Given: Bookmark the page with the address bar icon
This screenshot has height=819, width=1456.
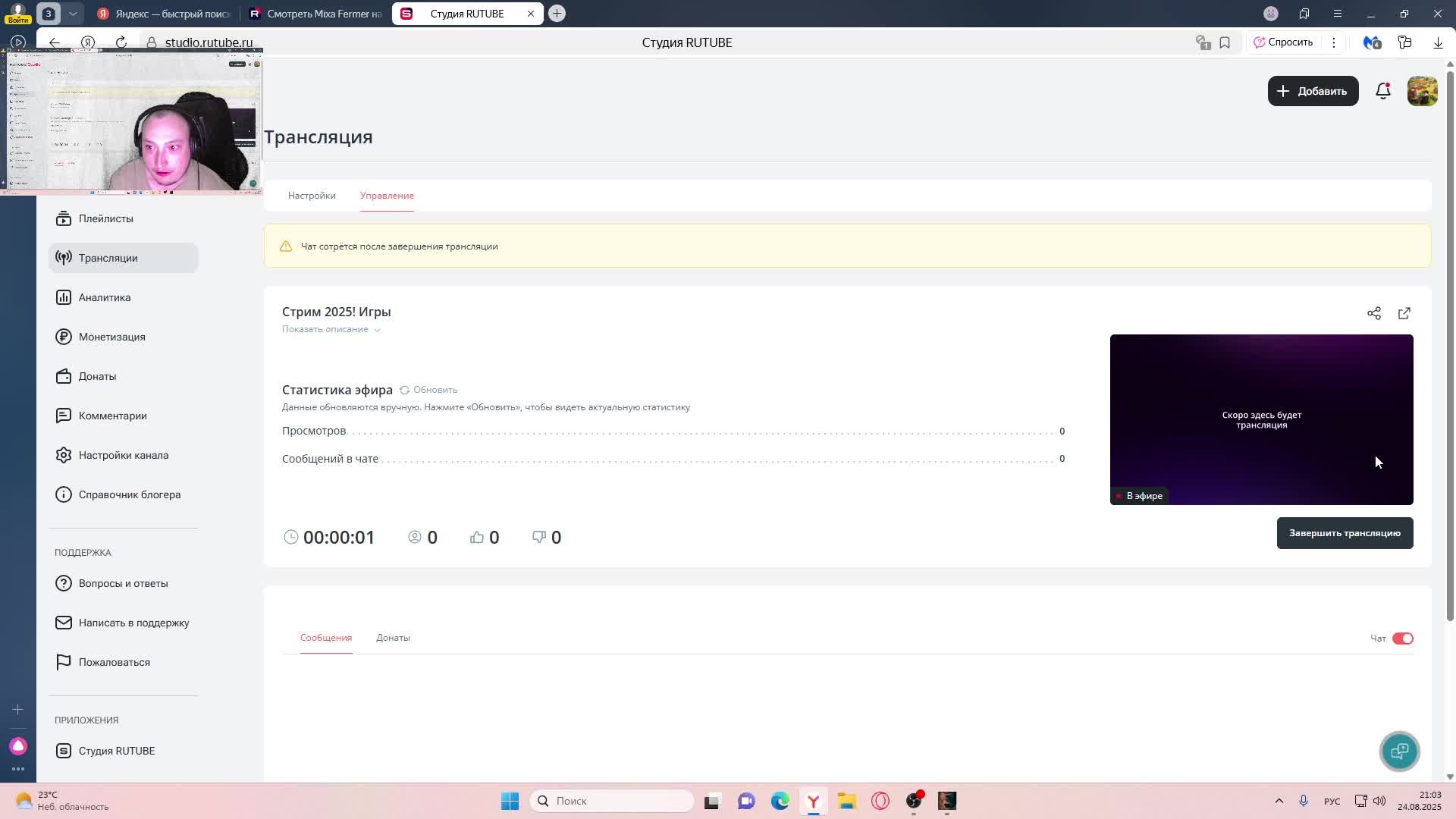Looking at the screenshot, I should (1225, 42).
